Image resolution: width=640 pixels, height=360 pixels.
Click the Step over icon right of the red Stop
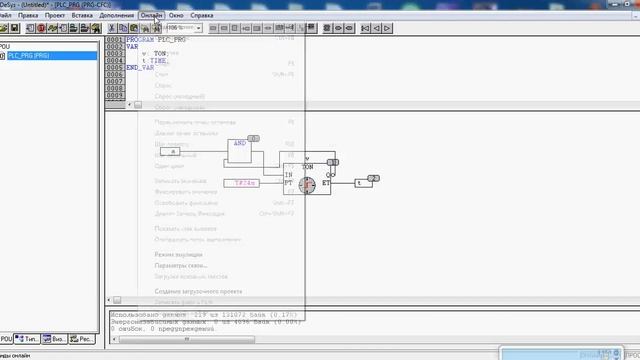(52, 28)
